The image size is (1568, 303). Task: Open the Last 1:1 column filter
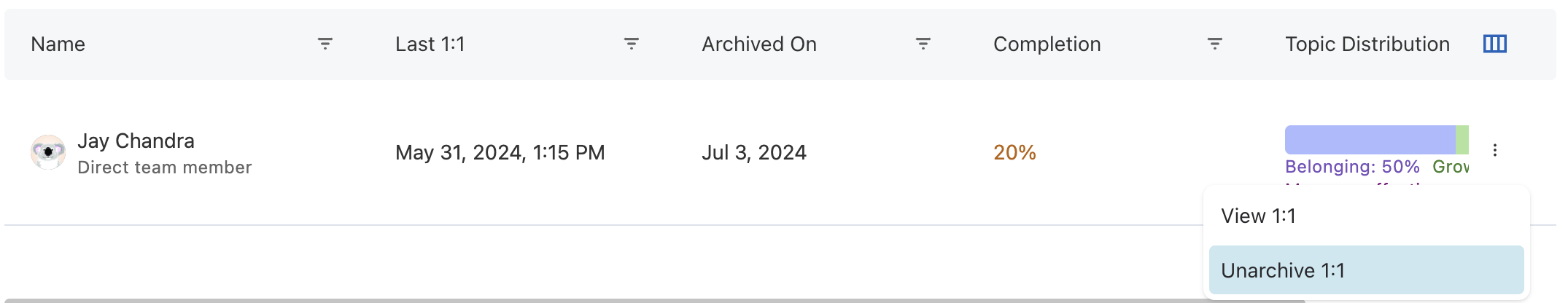tap(632, 44)
